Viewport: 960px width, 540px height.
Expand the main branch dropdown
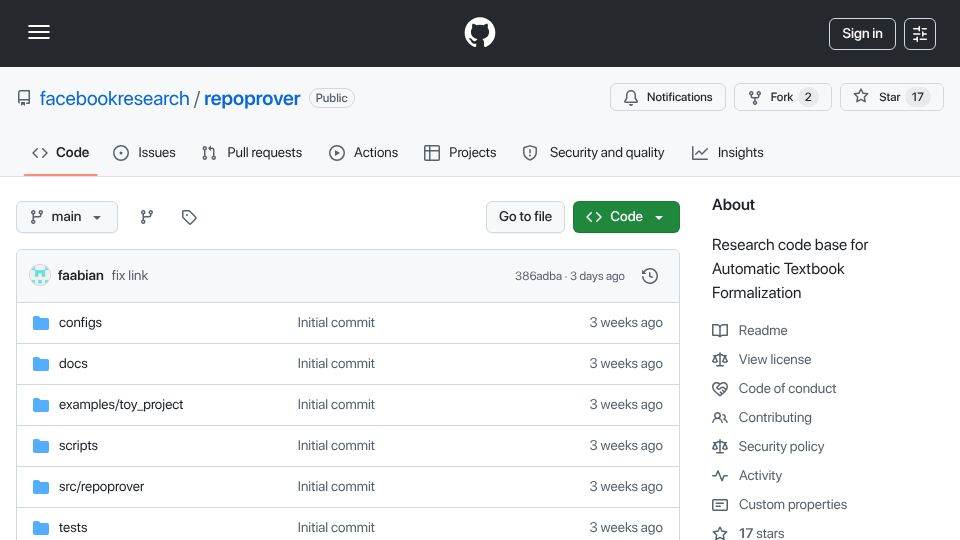(x=67, y=217)
